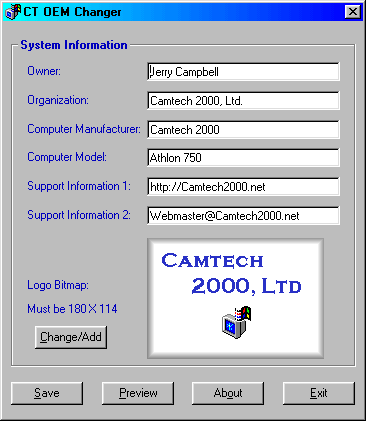
Task: Click the Computer Model field showing Athlon 750
Action: tap(243, 157)
